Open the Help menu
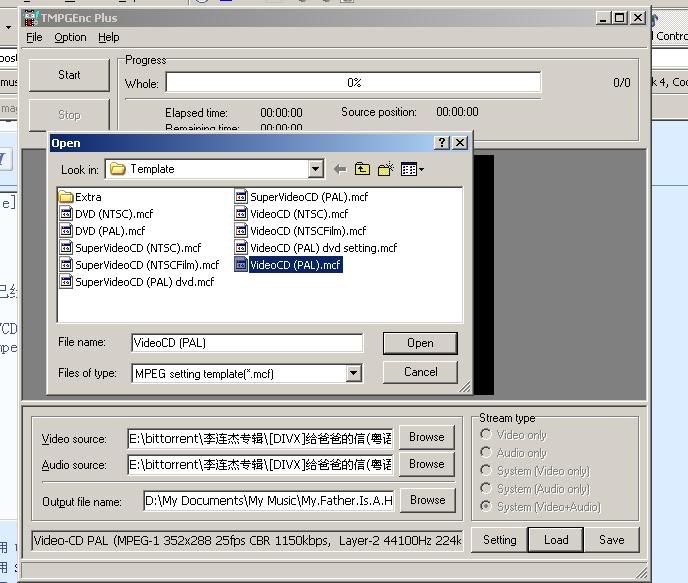 tap(108, 37)
